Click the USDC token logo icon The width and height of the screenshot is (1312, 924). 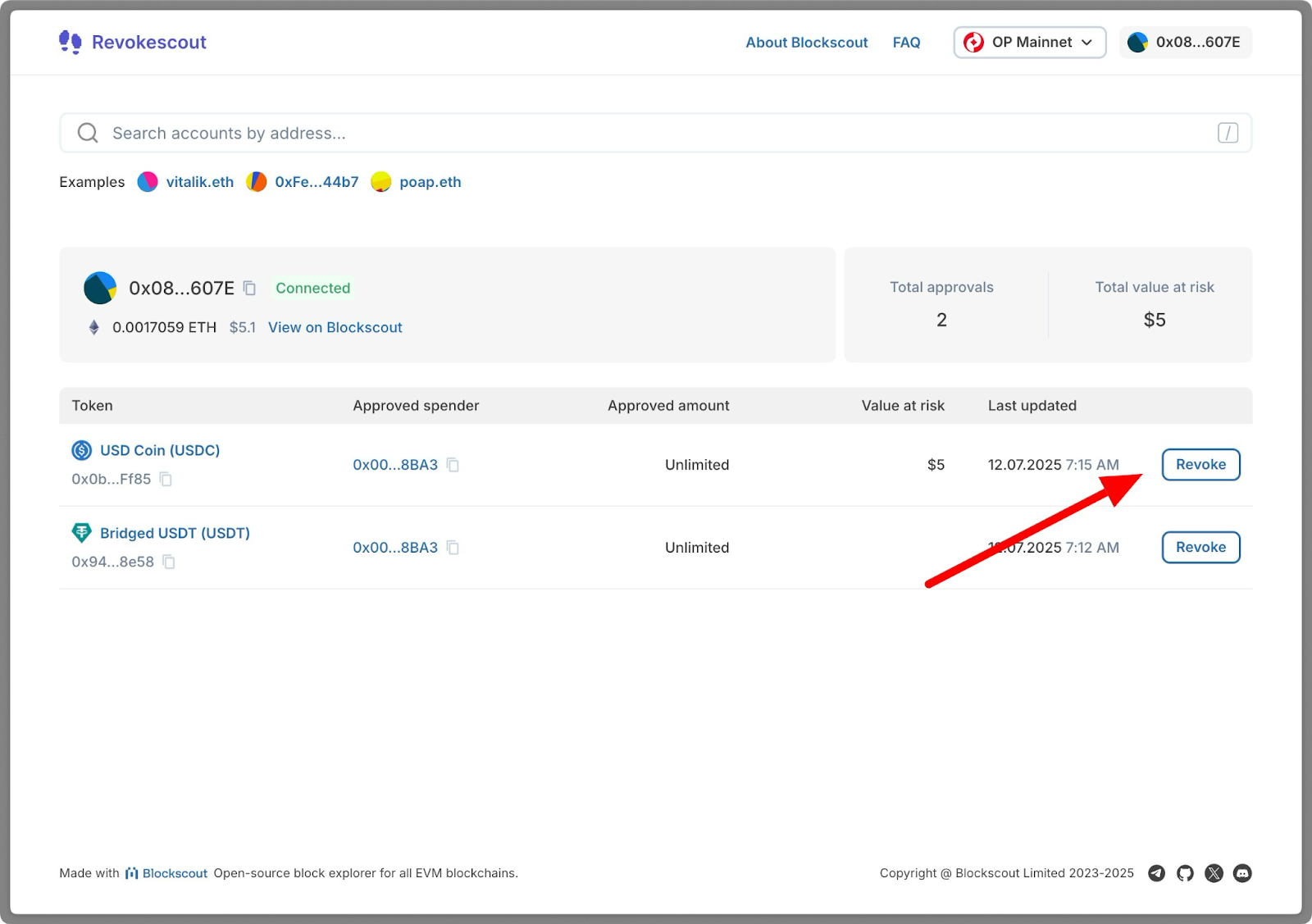click(82, 450)
